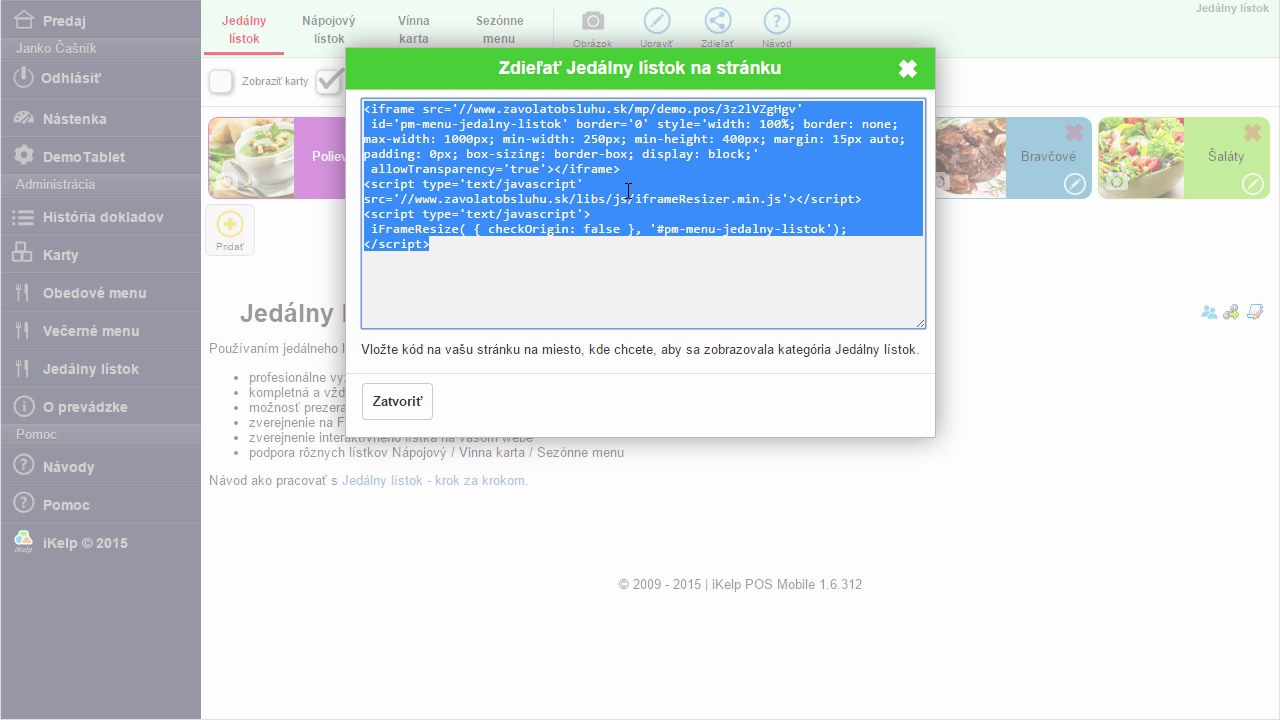The image size is (1280, 720).
Task: Click the iKelp logo icon
Action: 23,542
